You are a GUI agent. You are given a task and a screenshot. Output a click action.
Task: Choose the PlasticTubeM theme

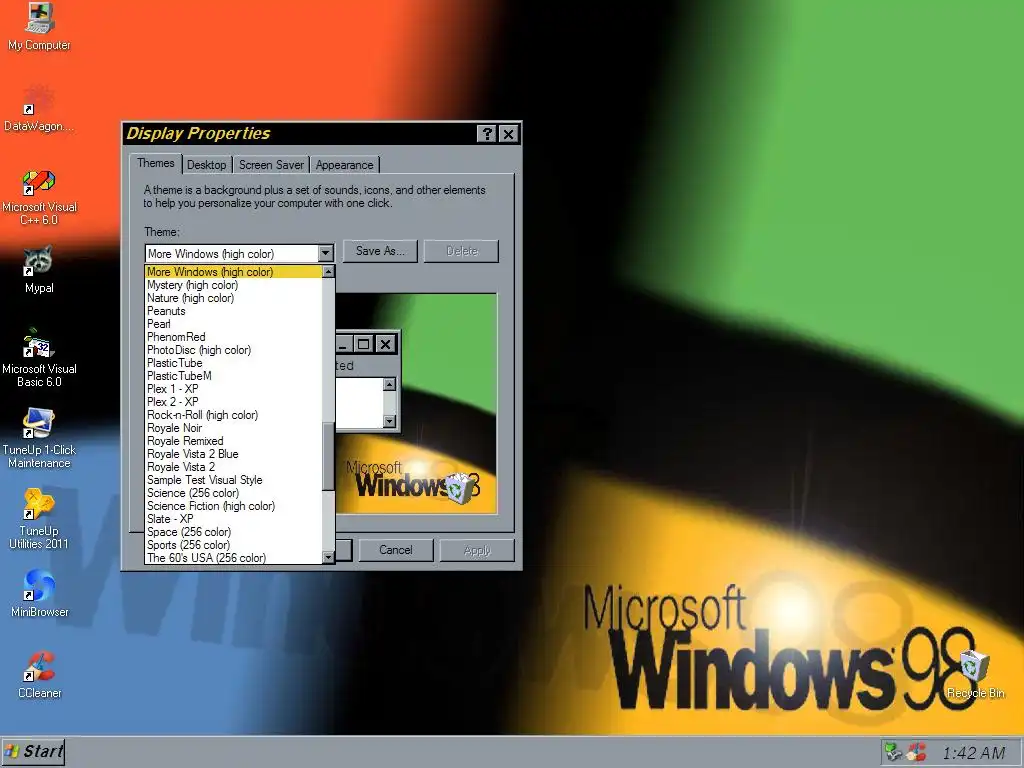[234, 376]
